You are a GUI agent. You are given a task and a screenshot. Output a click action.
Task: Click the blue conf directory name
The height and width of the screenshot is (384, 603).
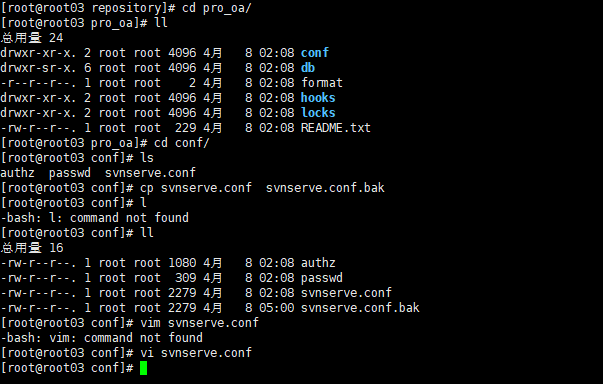tap(315, 53)
